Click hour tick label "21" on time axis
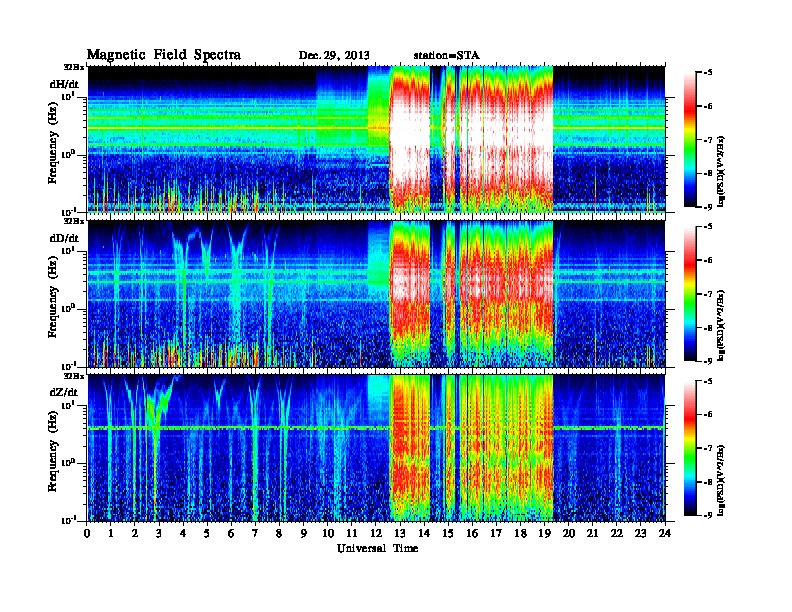The image size is (792, 612). 592,533
